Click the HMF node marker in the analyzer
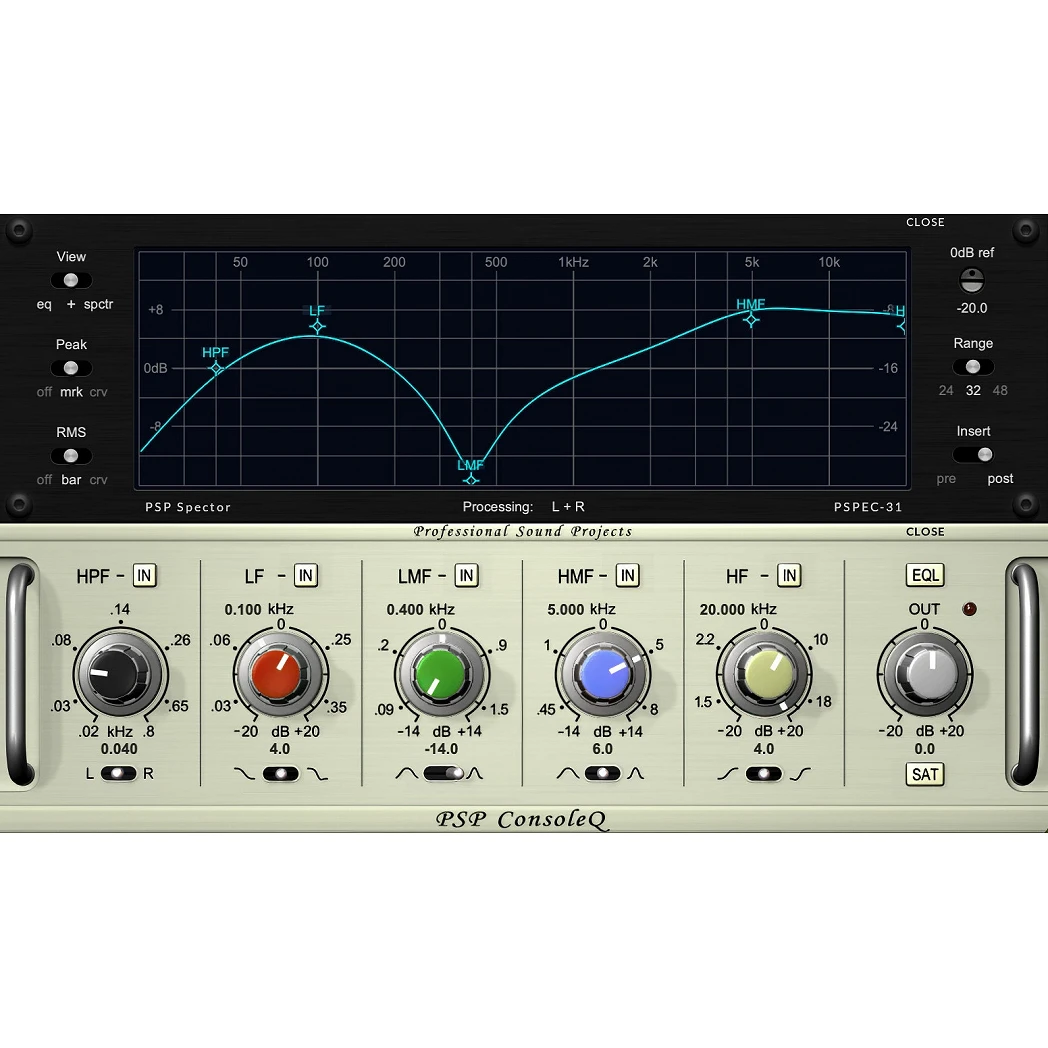Viewport: 1048px width, 1048px height. (751, 321)
